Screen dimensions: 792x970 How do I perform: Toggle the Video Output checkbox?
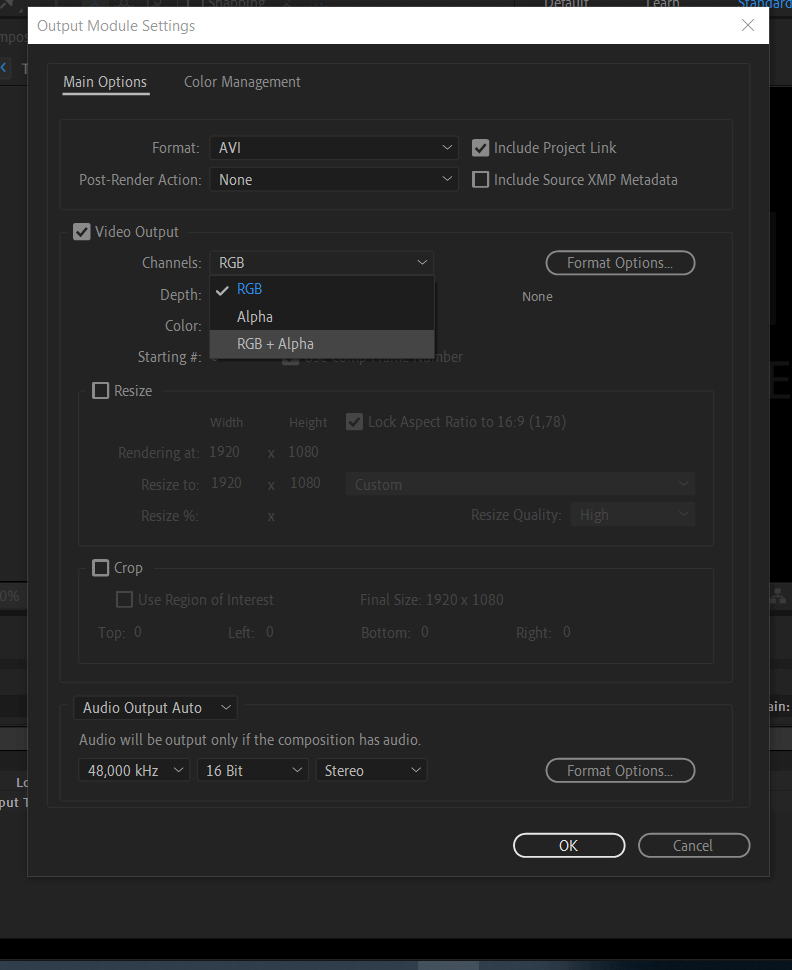point(82,232)
